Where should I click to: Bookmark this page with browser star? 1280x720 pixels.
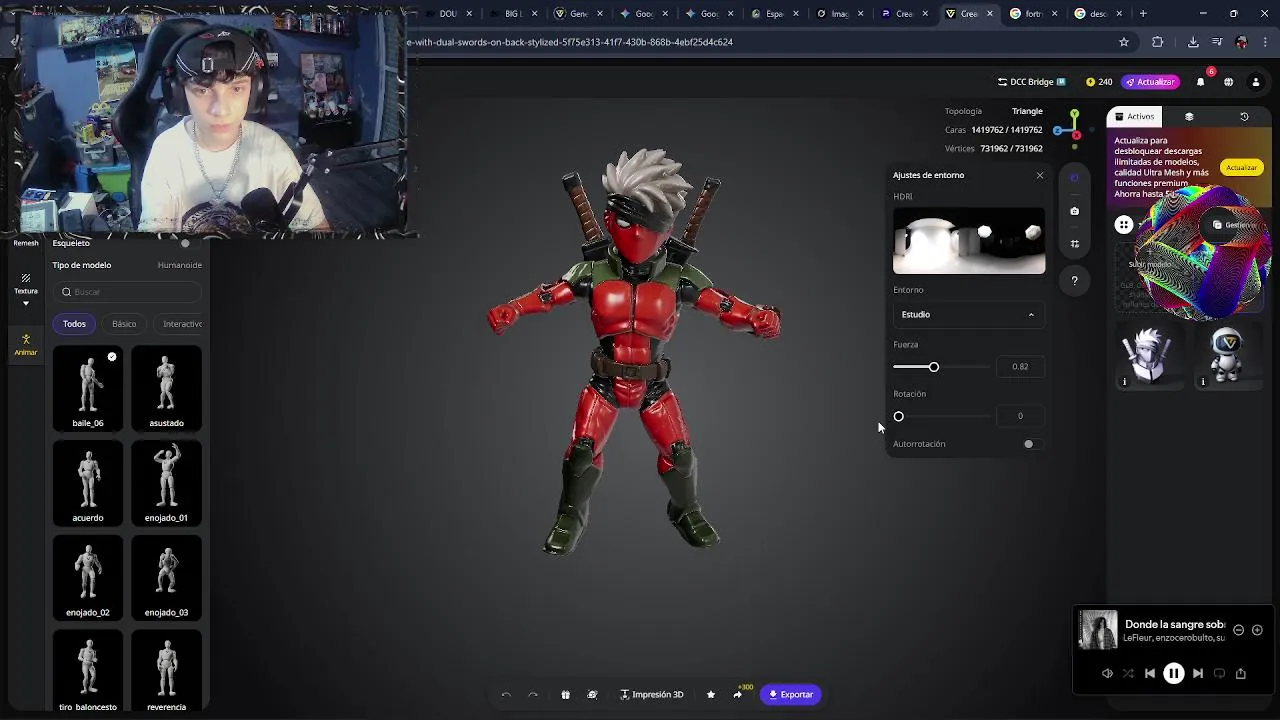[1124, 42]
